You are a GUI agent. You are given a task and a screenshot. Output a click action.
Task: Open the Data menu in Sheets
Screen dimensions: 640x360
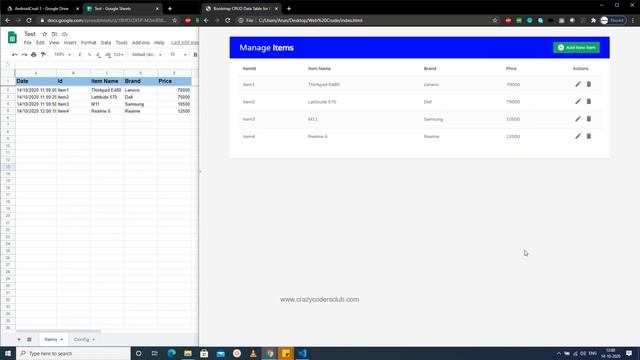(x=106, y=42)
